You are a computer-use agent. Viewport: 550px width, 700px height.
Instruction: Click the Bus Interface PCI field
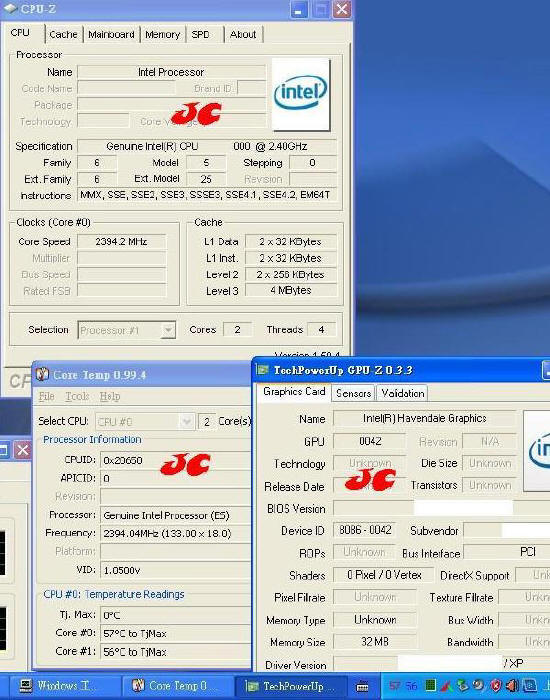[x=507, y=553]
